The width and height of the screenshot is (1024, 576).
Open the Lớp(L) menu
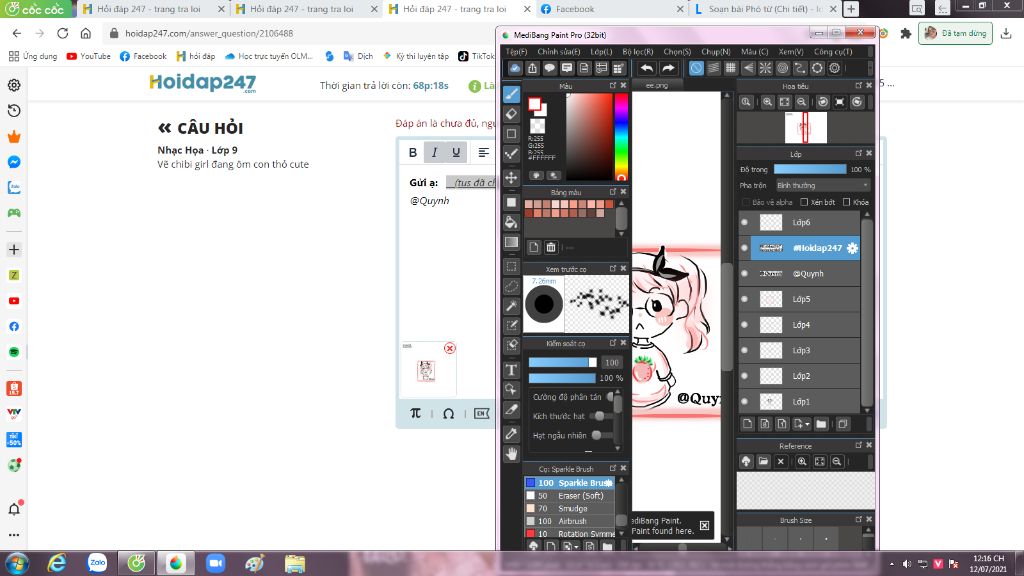(x=601, y=52)
